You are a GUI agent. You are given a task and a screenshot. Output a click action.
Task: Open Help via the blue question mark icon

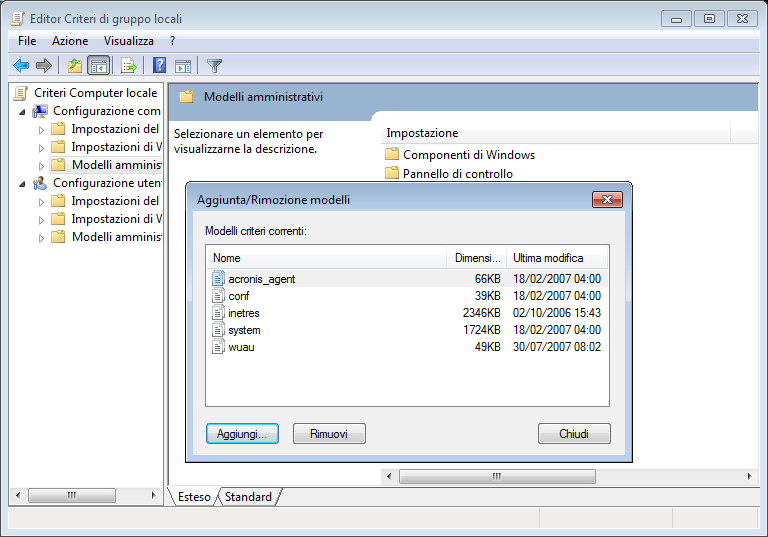[x=159, y=66]
